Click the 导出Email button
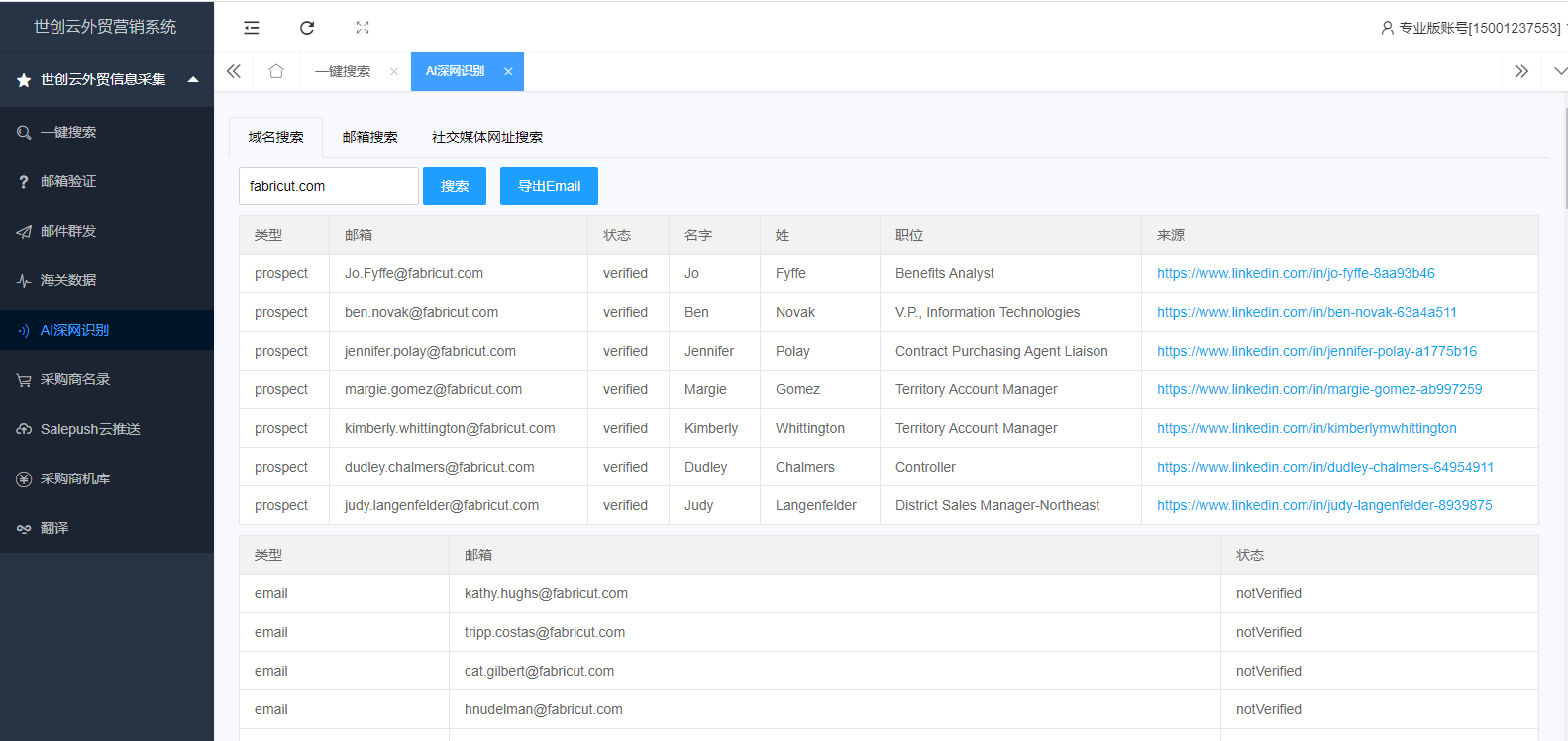 point(549,186)
